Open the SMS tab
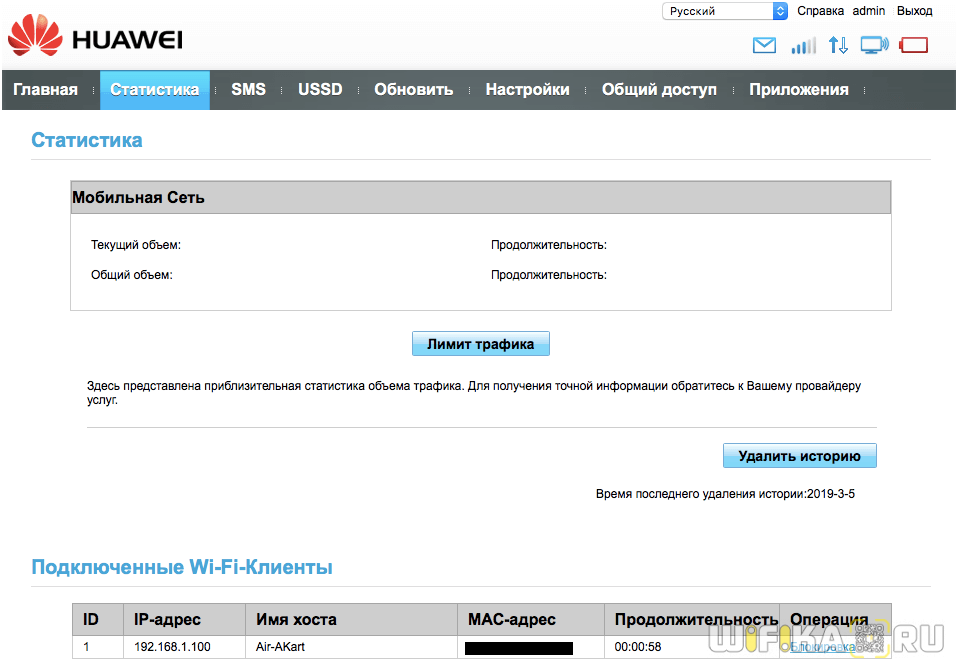This screenshot has height=669, width=956. click(x=248, y=90)
